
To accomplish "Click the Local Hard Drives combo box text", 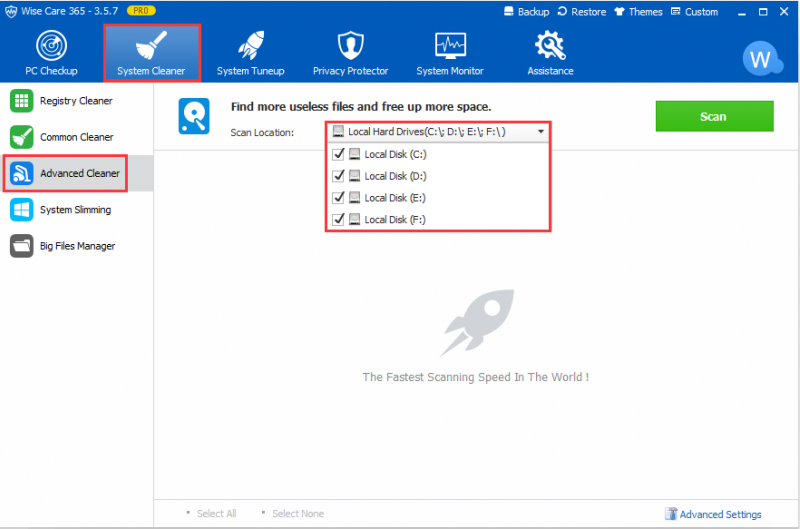I will tap(427, 132).
